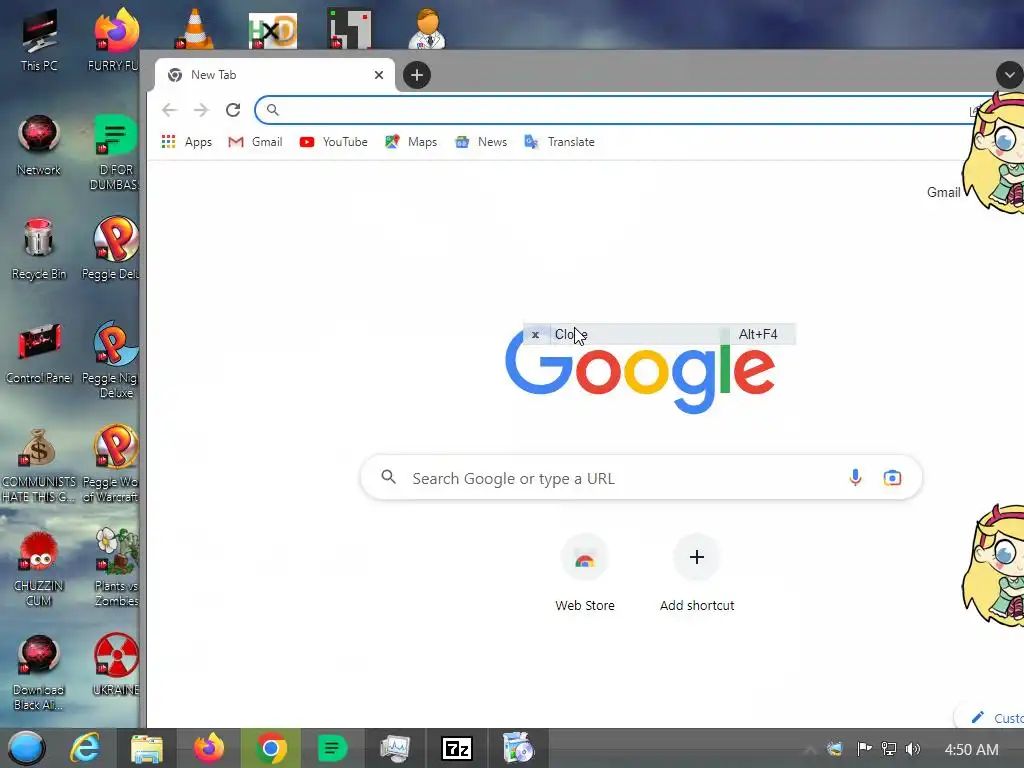The height and width of the screenshot is (768, 1024).
Task: Open the YouTube bookmark
Action: point(334,142)
